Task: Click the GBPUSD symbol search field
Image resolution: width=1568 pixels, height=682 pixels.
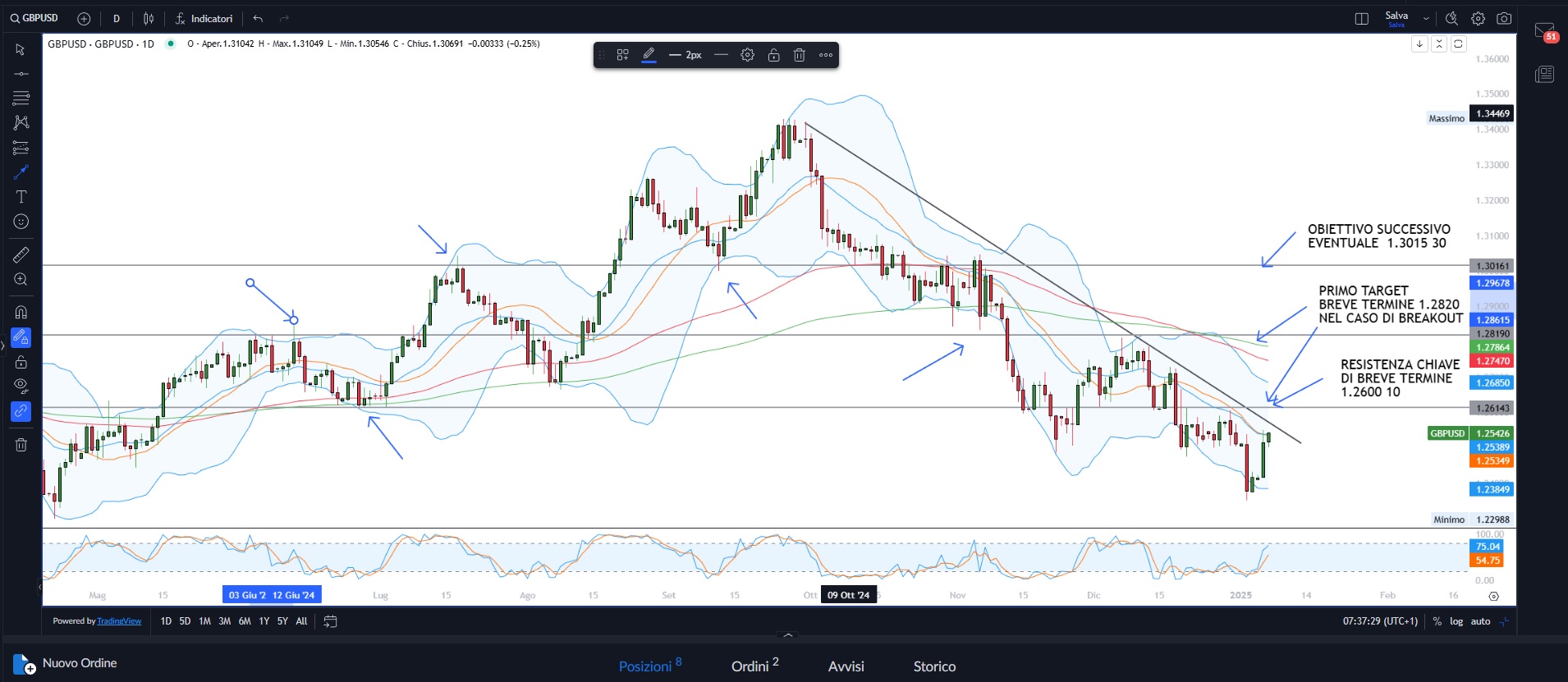Action: pyautogui.click(x=34, y=18)
